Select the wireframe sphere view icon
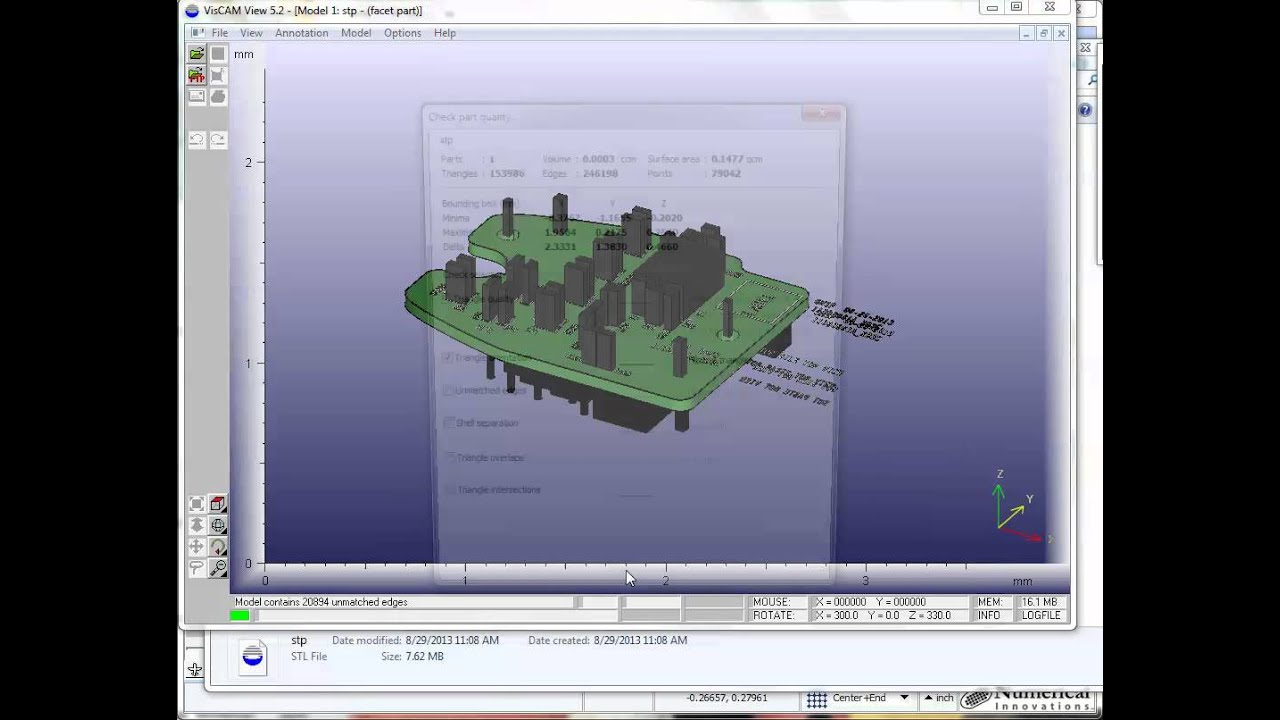The image size is (1280, 720). coord(218,526)
